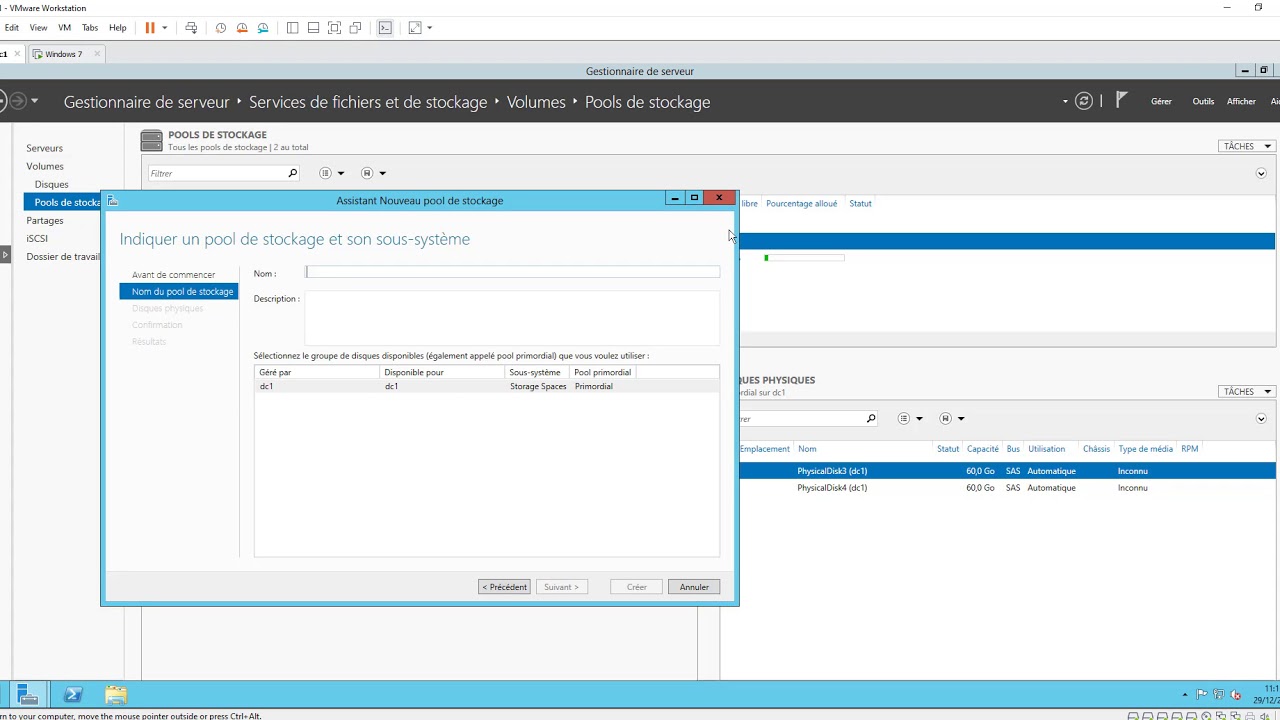
Task: Open the TÂCHES dropdown for physical disks
Action: tap(1247, 391)
